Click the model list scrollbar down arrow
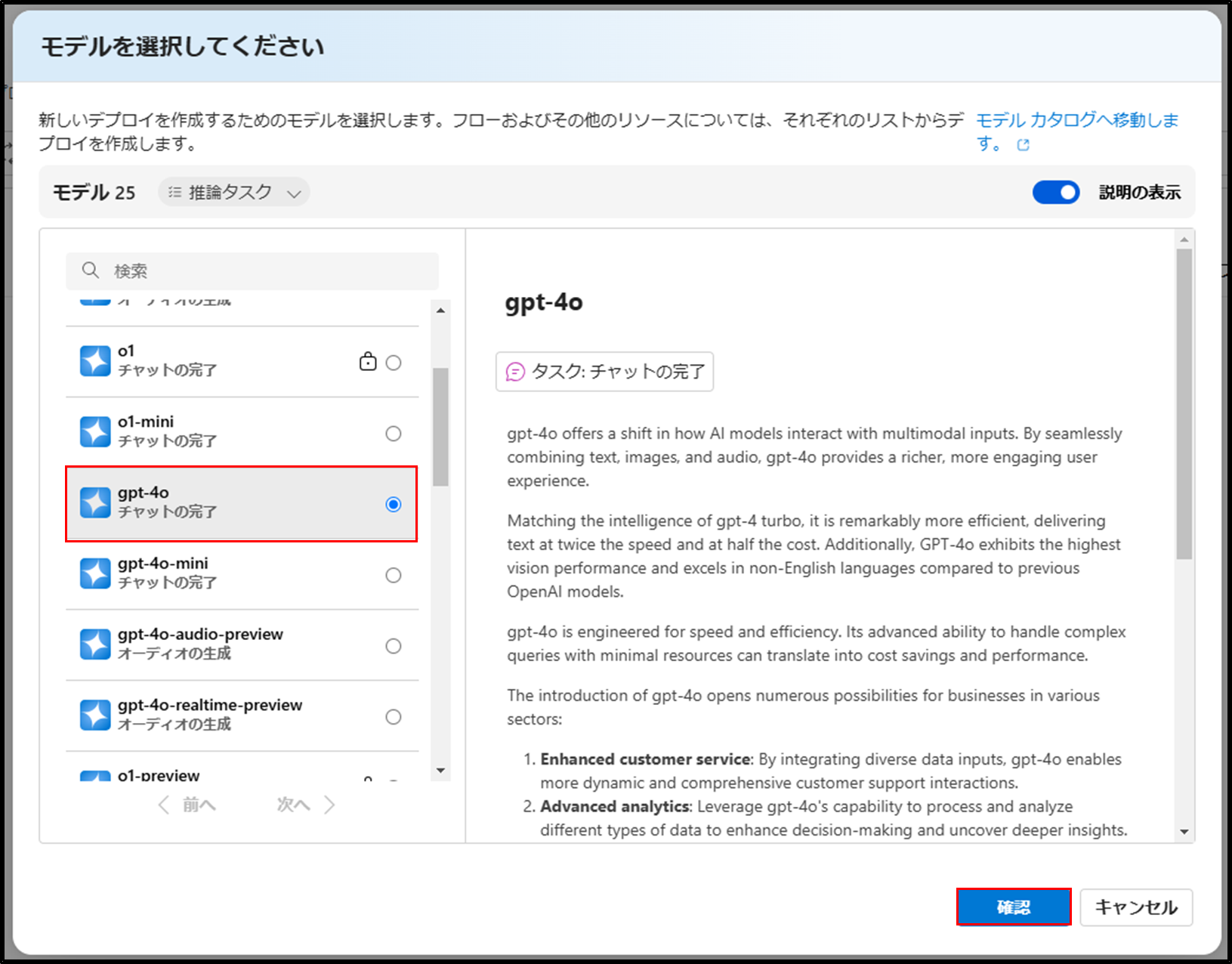The height and width of the screenshot is (964, 1232). [x=440, y=771]
